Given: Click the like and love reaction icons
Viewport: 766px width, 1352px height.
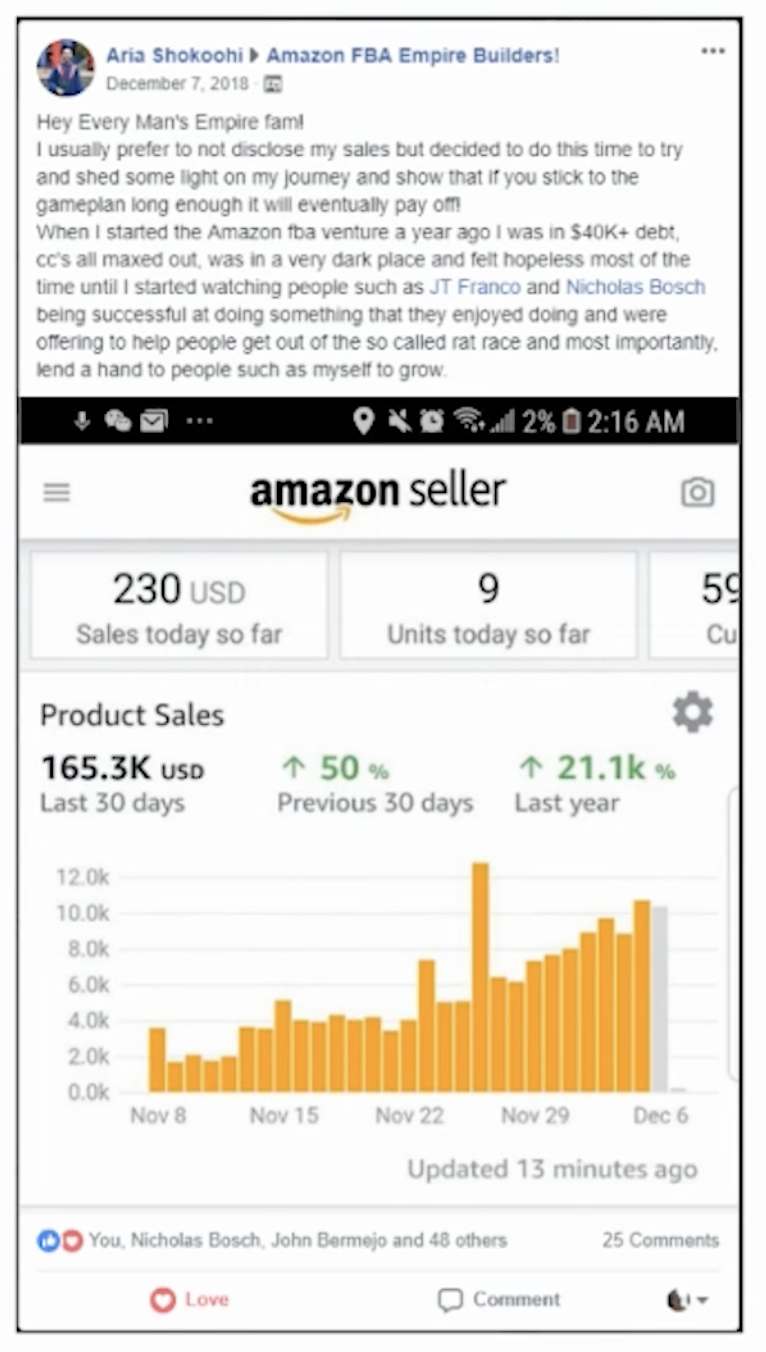Looking at the screenshot, I should tap(60, 1240).
